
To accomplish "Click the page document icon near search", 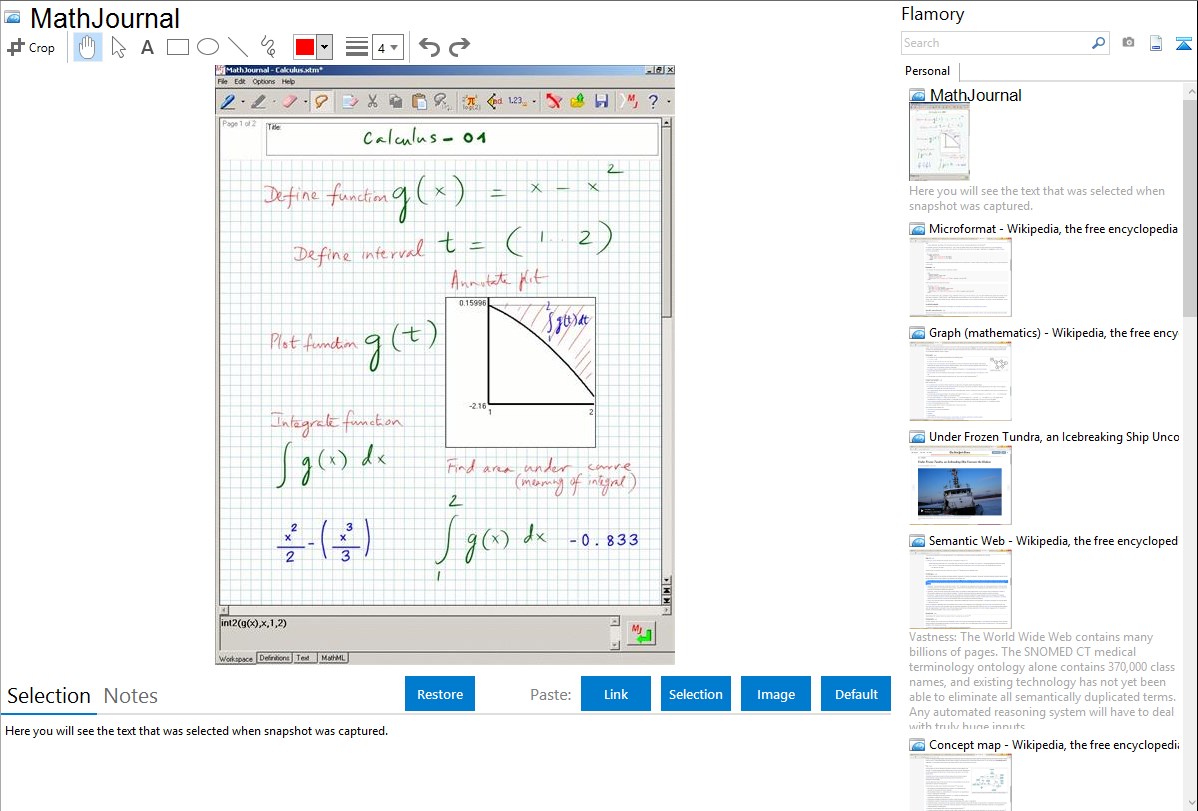I will point(1156,43).
